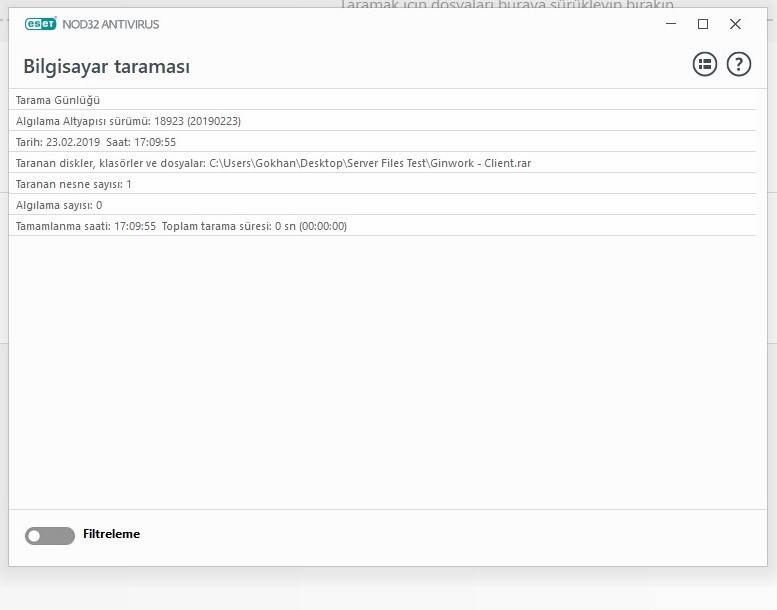Toggle the Filtreleme switch
Screen dimensions: 777x610
coord(50,536)
